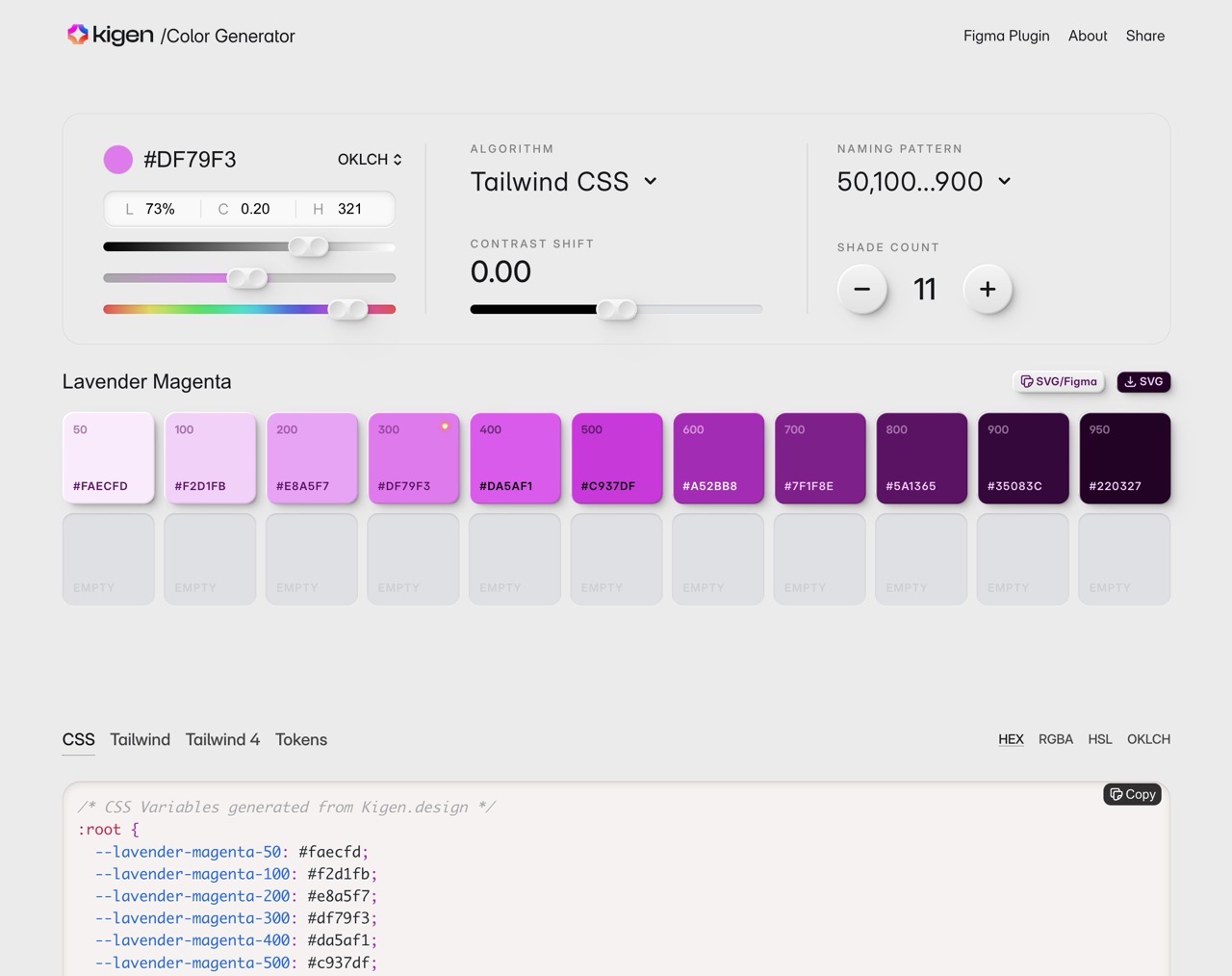
Task: Click the base marker dot on shade 300
Action: point(445,426)
